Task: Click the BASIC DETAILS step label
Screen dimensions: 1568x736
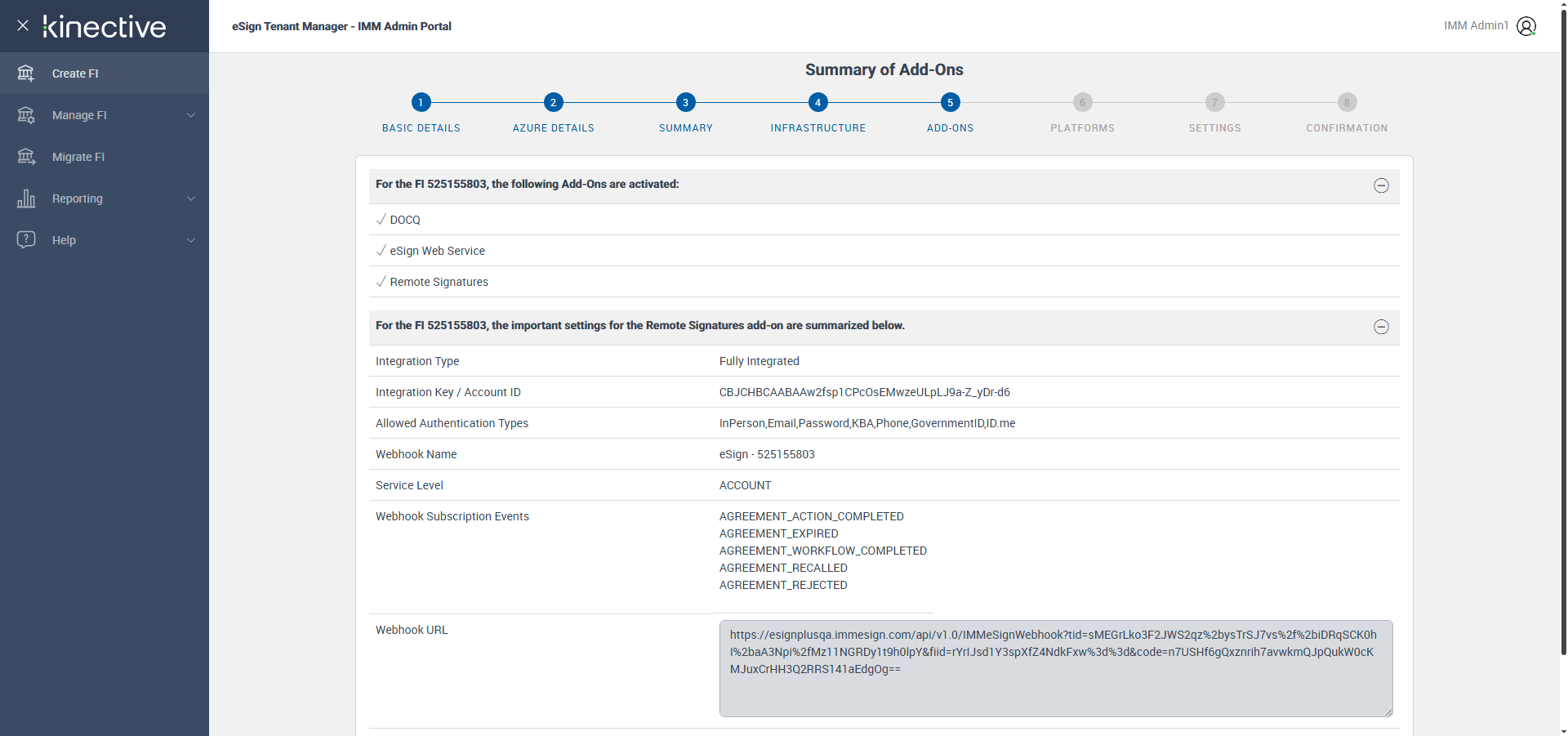Action: [x=421, y=128]
